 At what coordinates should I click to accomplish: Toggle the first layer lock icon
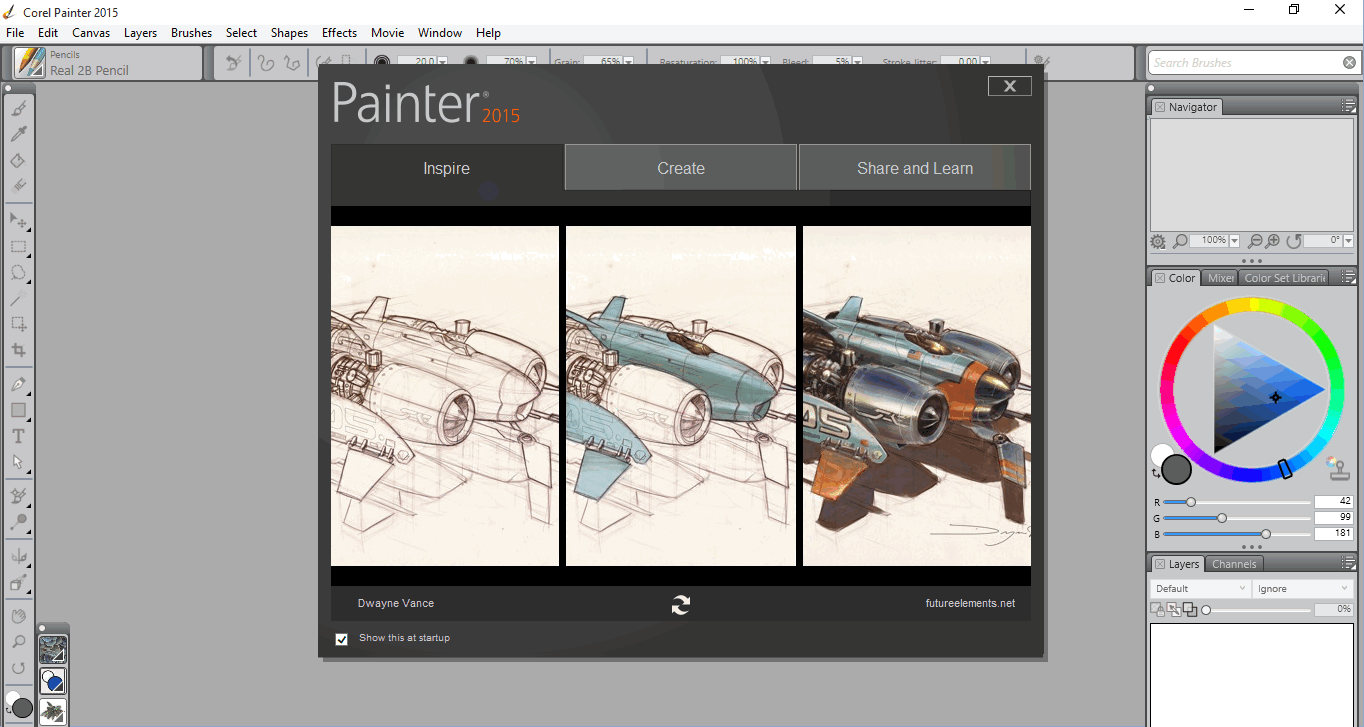(x=1157, y=609)
